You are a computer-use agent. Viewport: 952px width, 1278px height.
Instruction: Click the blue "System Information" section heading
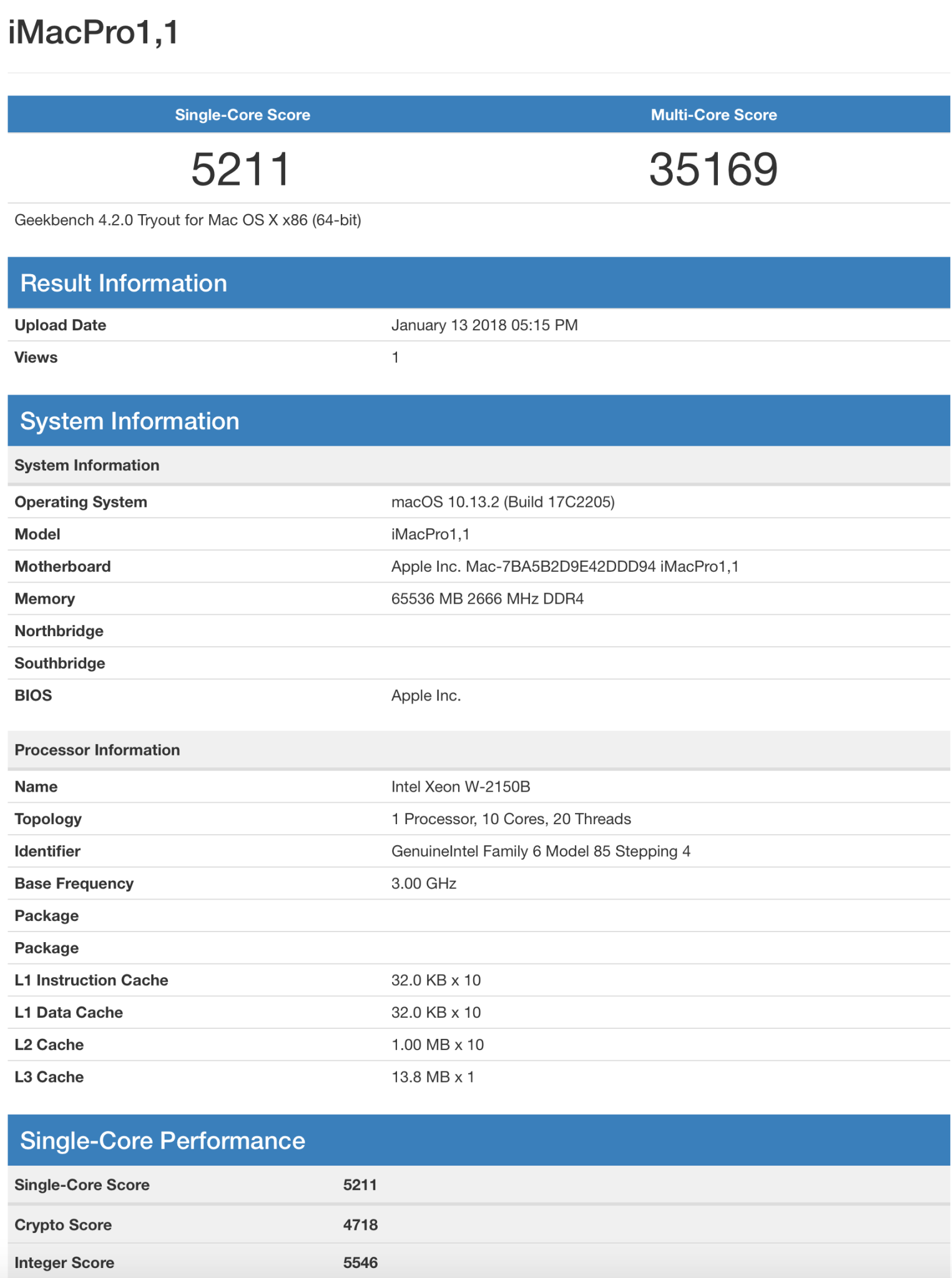tap(130, 421)
